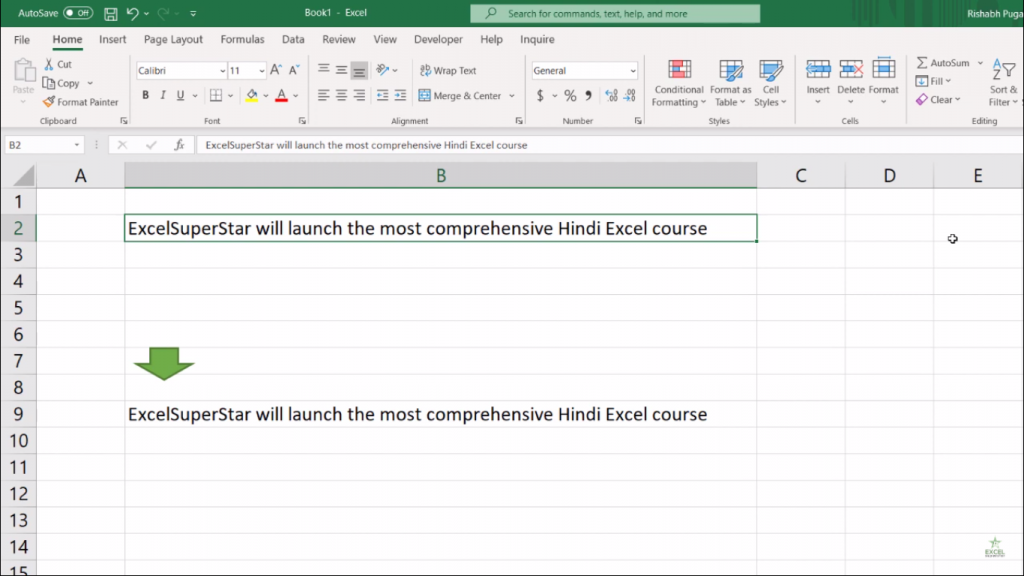Screen dimensions: 1024x576
Task: Open Conditional Formatting icon
Action: tap(679, 71)
